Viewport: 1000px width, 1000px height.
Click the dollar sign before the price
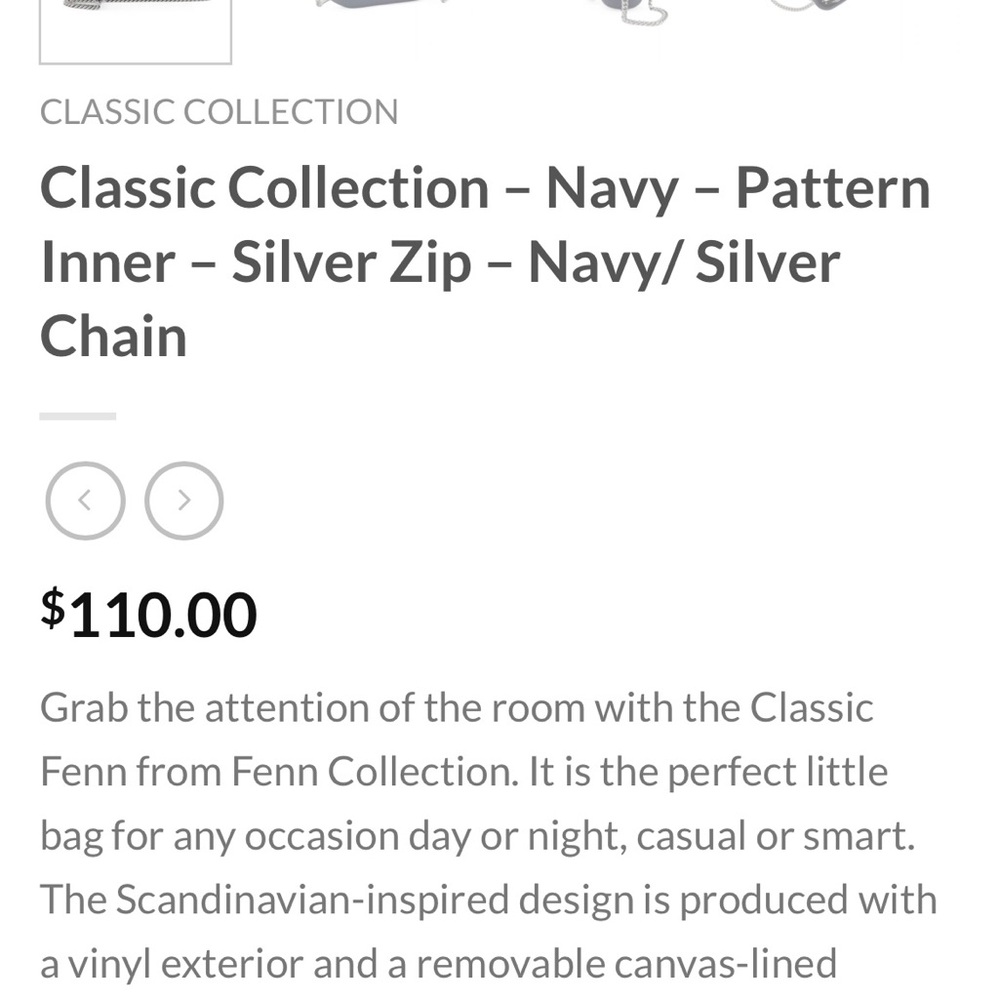point(52,607)
